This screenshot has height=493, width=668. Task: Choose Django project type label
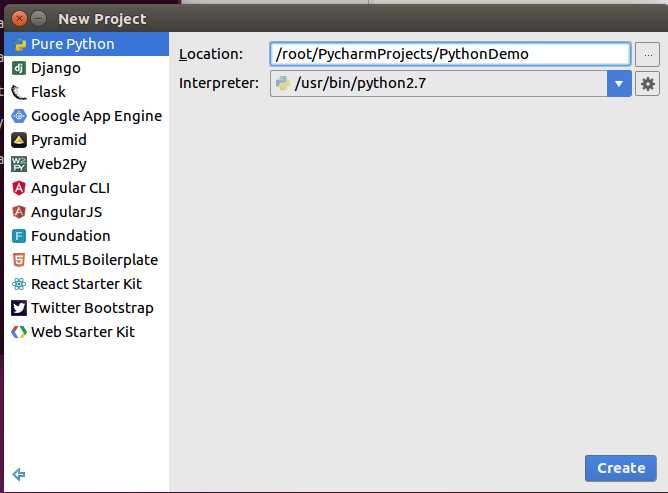click(56, 68)
